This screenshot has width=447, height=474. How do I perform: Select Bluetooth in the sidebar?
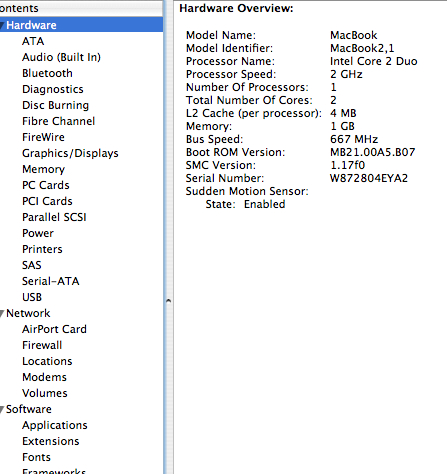(47, 73)
